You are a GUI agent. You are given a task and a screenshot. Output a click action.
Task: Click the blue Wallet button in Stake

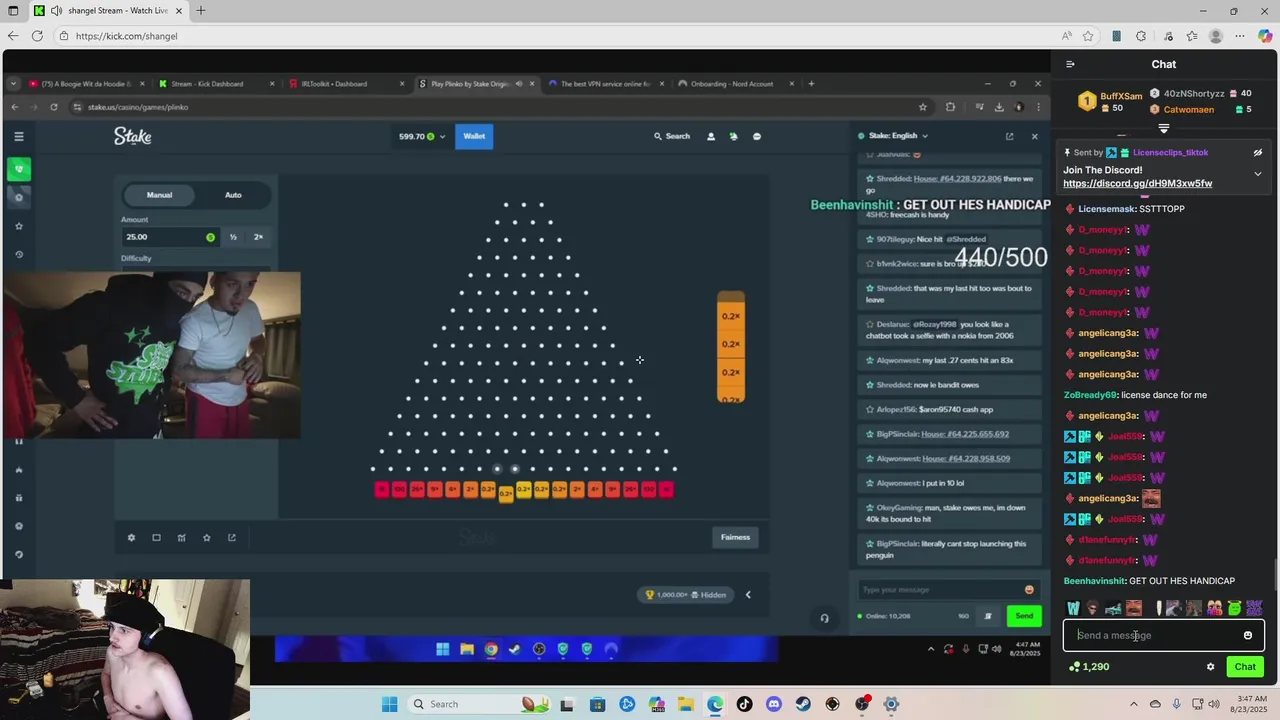point(474,136)
